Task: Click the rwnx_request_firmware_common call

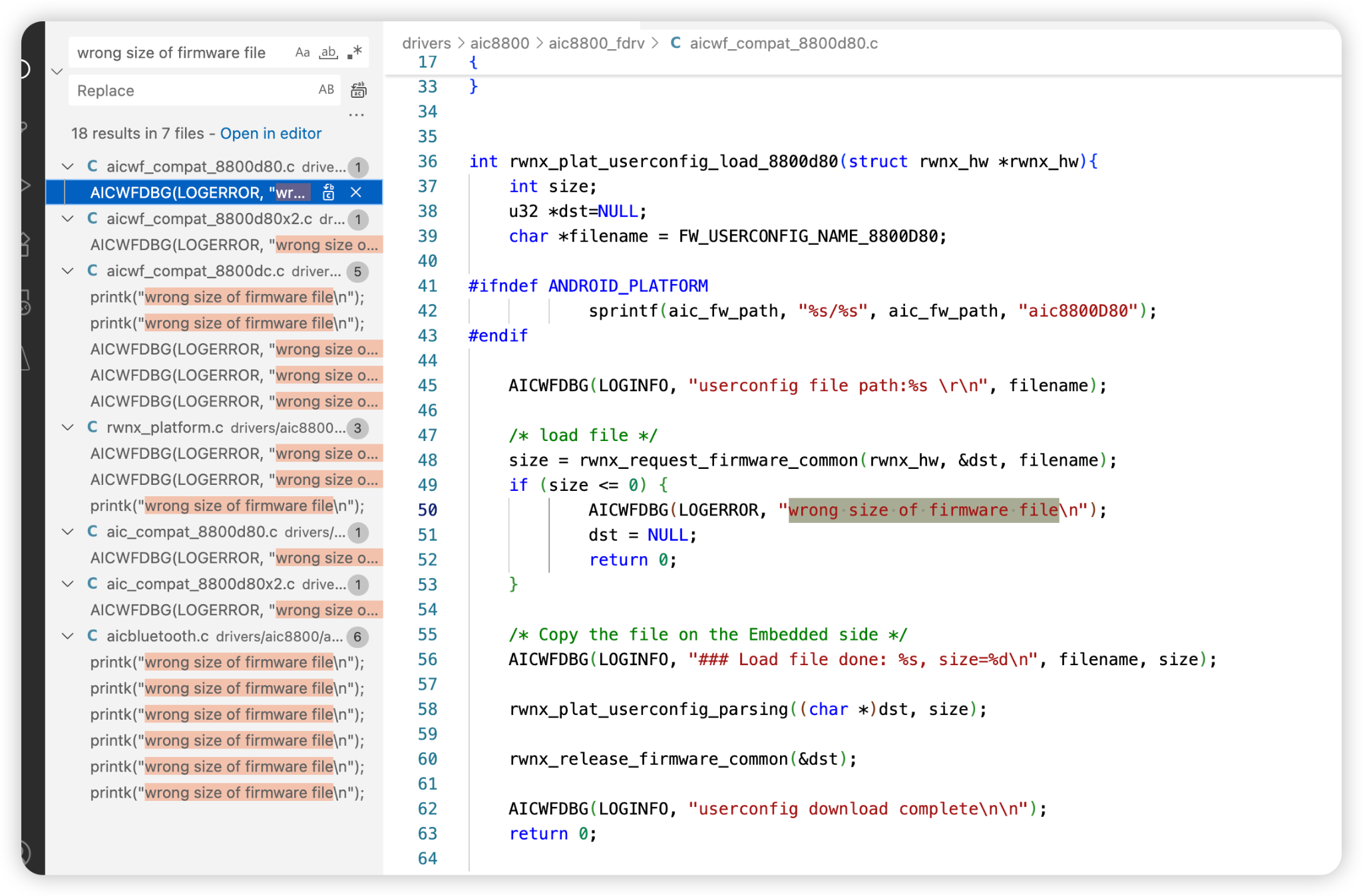Action: pos(719,460)
